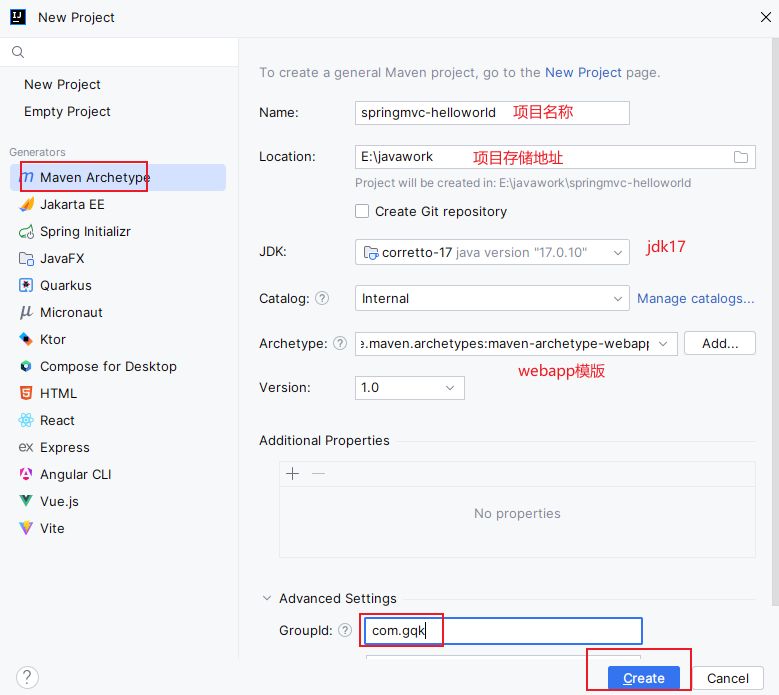Image resolution: width=779 pixels, height=695 pixels.
Task: Choose the Compose for Desktop generator
Action: 118,366
